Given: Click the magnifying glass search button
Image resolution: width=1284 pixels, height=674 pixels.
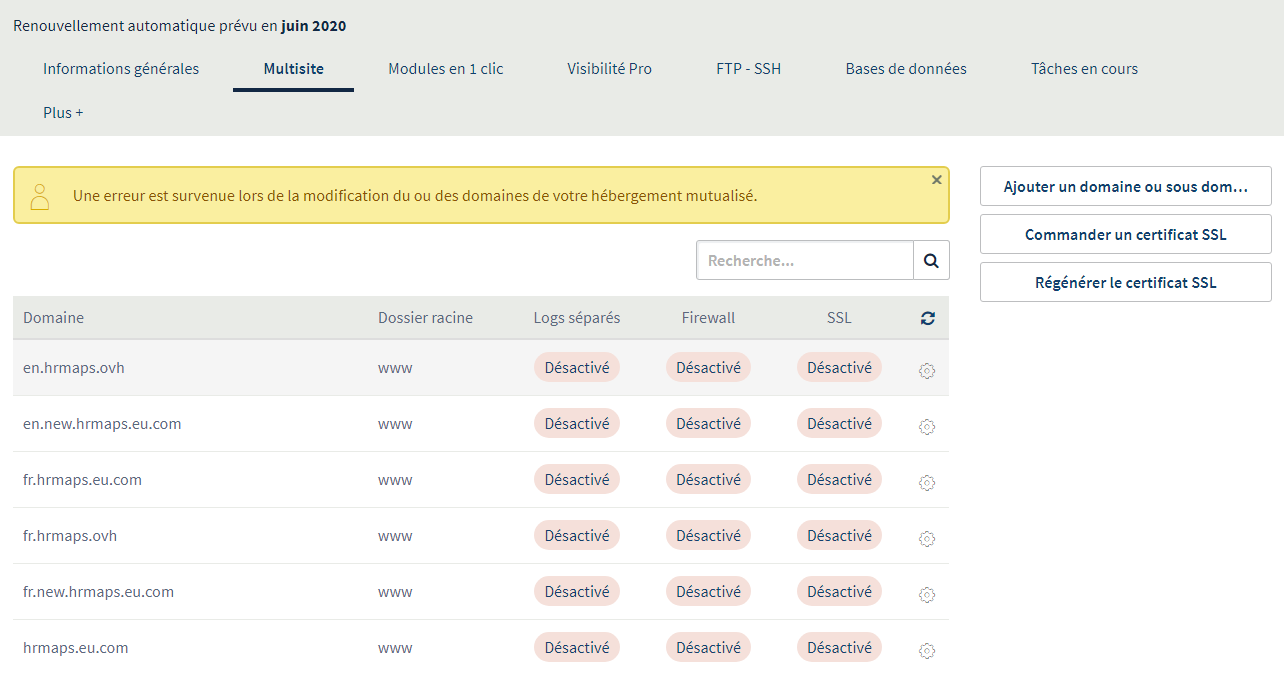Looking at the screenshot, I should click(x=931, y=260).
